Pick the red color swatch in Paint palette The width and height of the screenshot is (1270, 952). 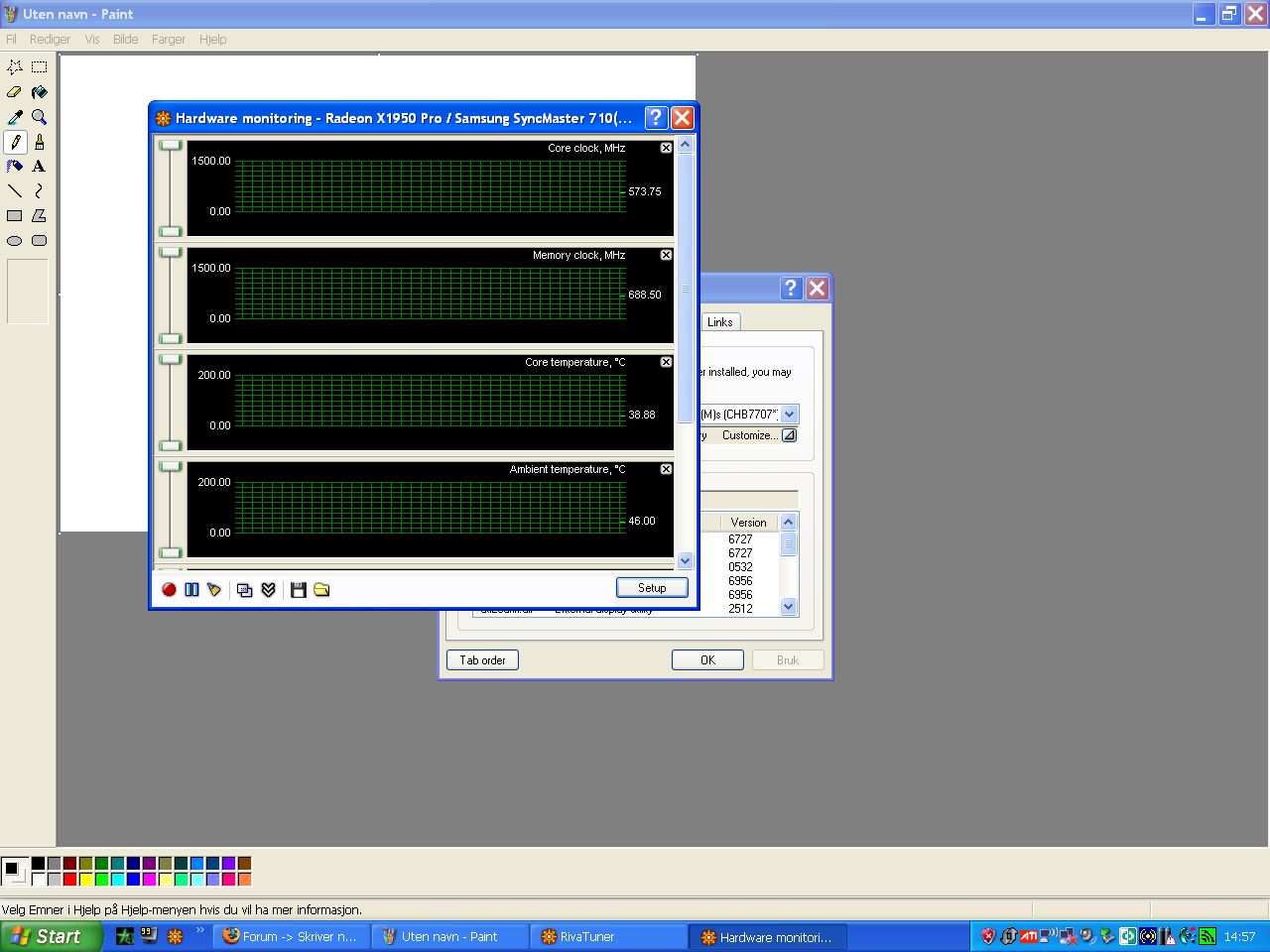point(69,880)
